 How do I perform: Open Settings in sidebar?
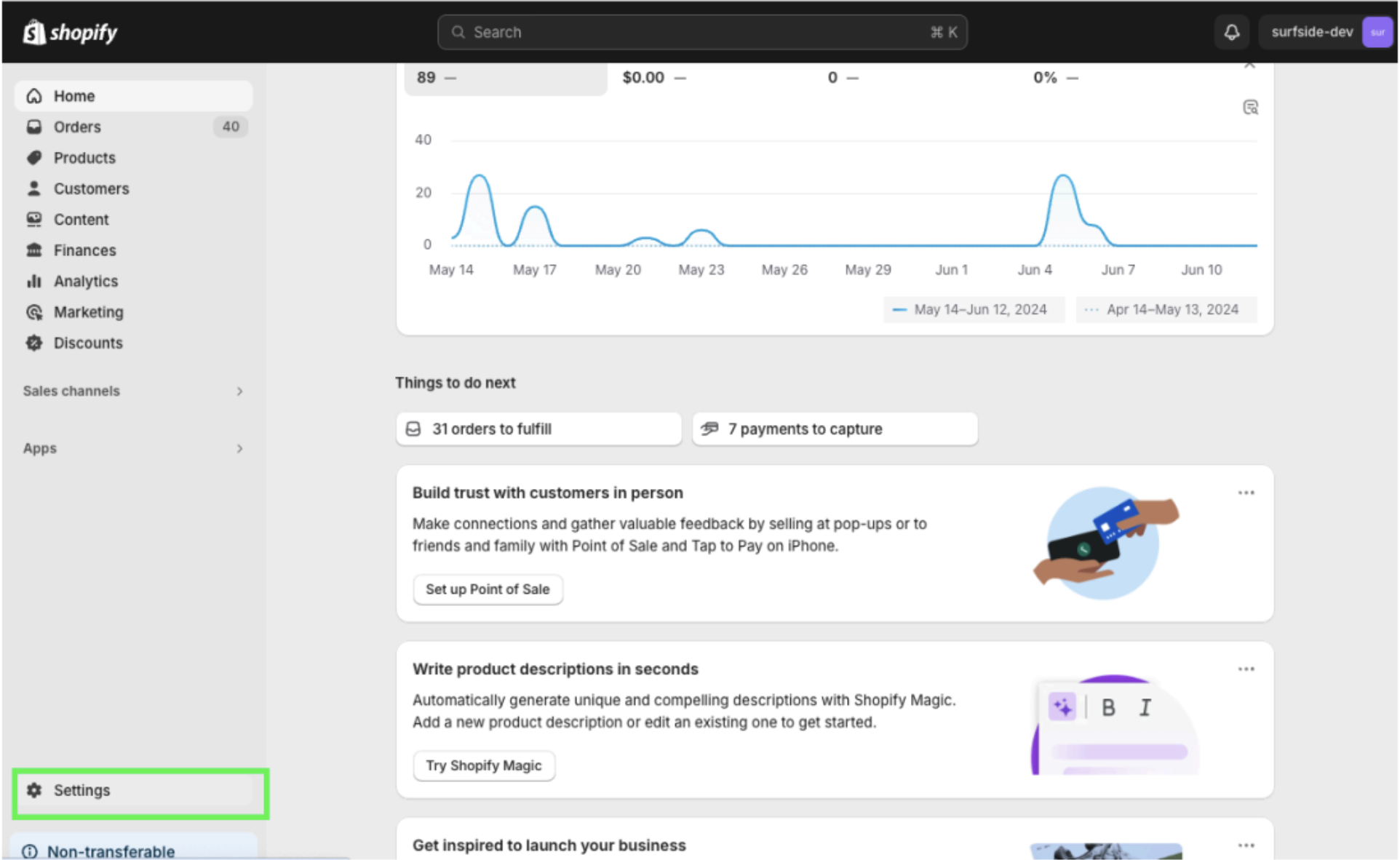pos(133,790)
